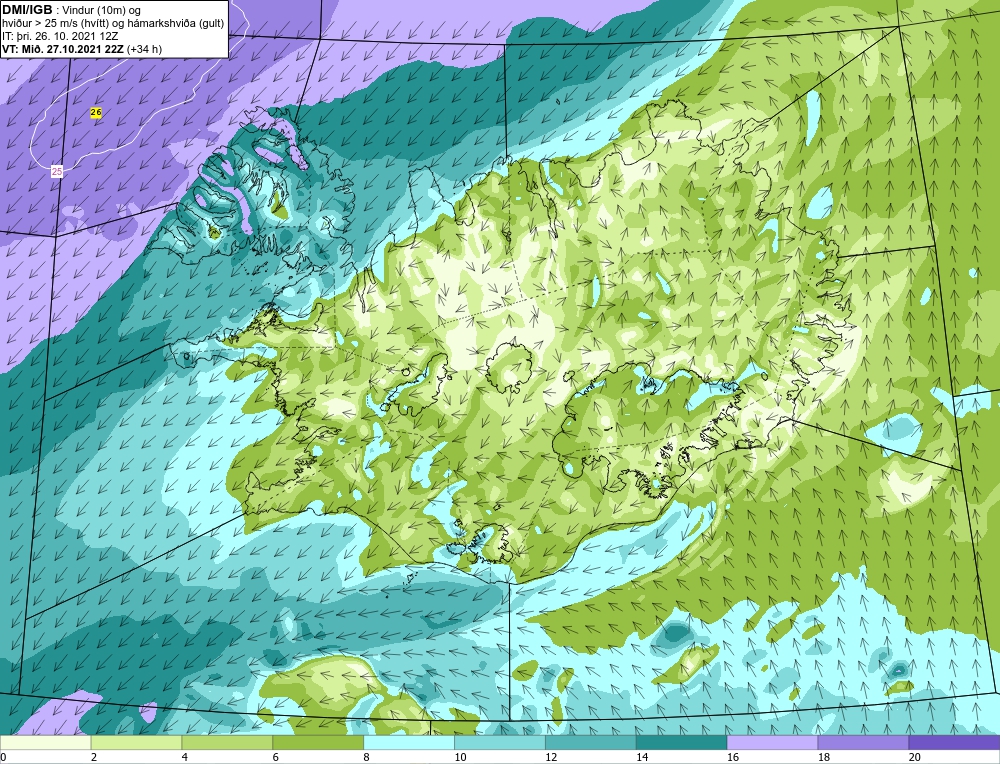Image resolution: width=1000 pixels, height=764 pixels.
Task: Click the olive green 6–8 legend swatch
Action: (x=318, y=743)
